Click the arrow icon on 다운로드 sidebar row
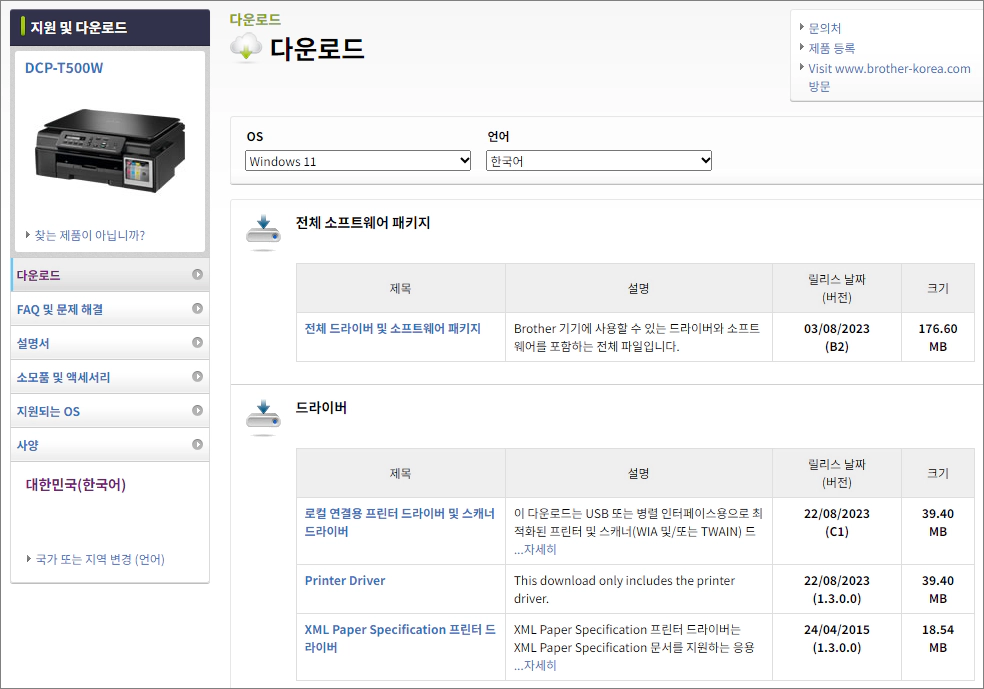Viewport: 984px width, 689px height. coord(197,274)
